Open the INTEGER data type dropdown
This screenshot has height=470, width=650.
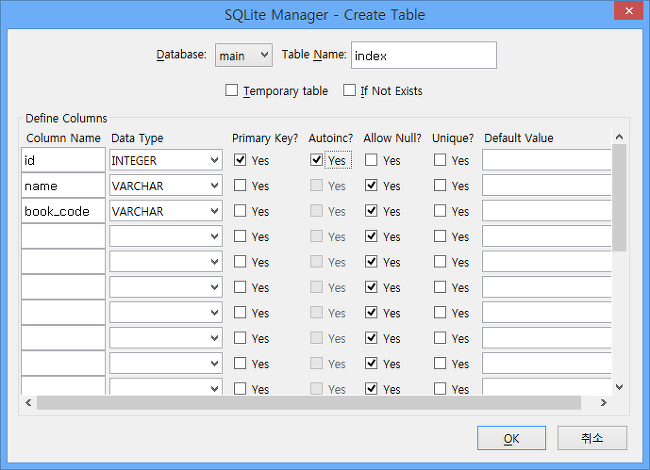(x=166, y=160)
